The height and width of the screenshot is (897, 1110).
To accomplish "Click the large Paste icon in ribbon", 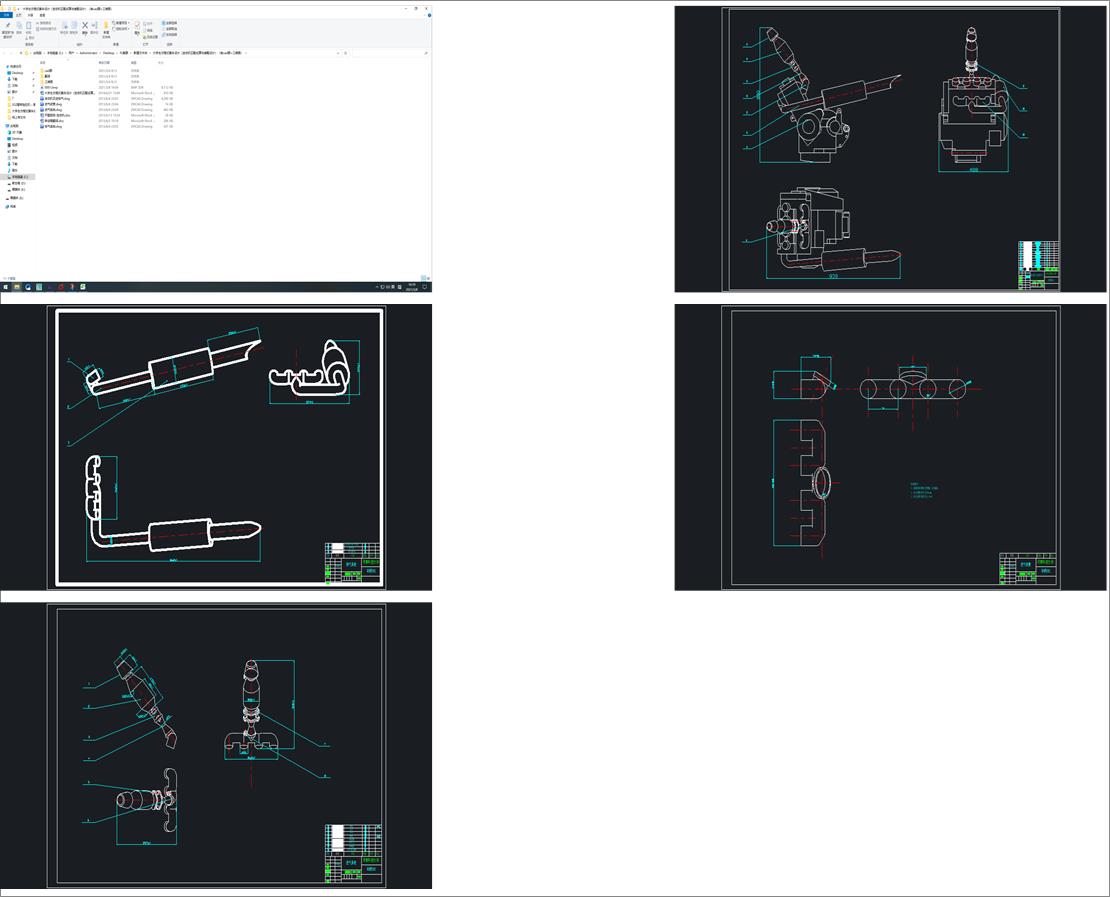I will 28,25.
